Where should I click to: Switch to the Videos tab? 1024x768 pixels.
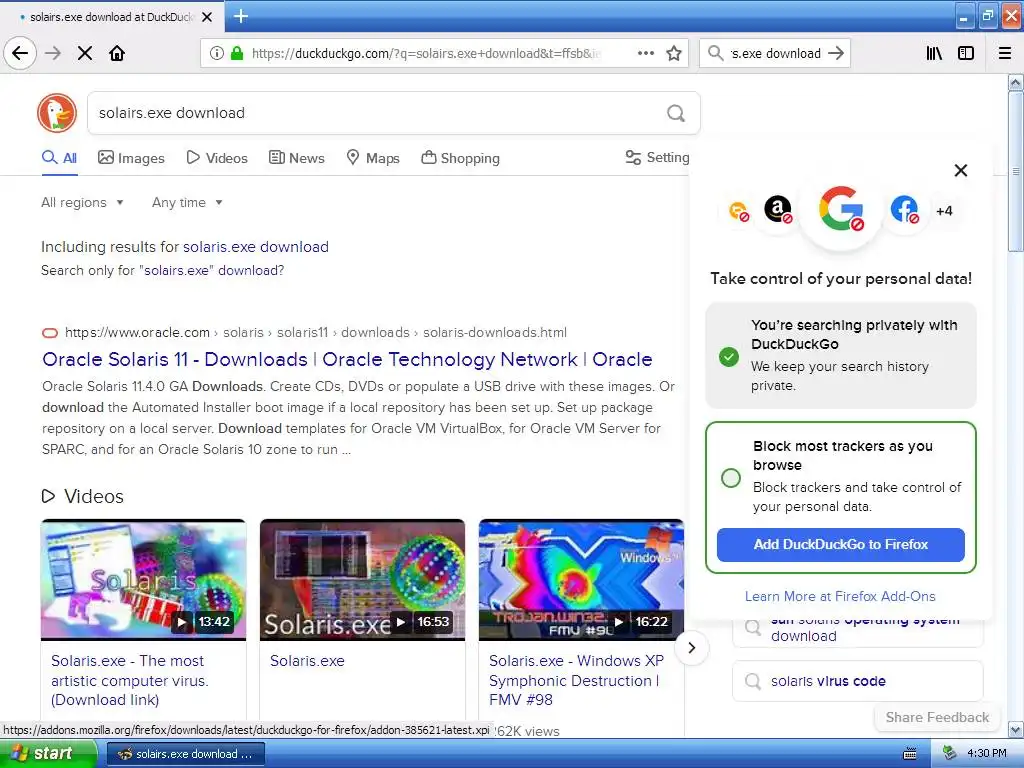click(217, 158)
